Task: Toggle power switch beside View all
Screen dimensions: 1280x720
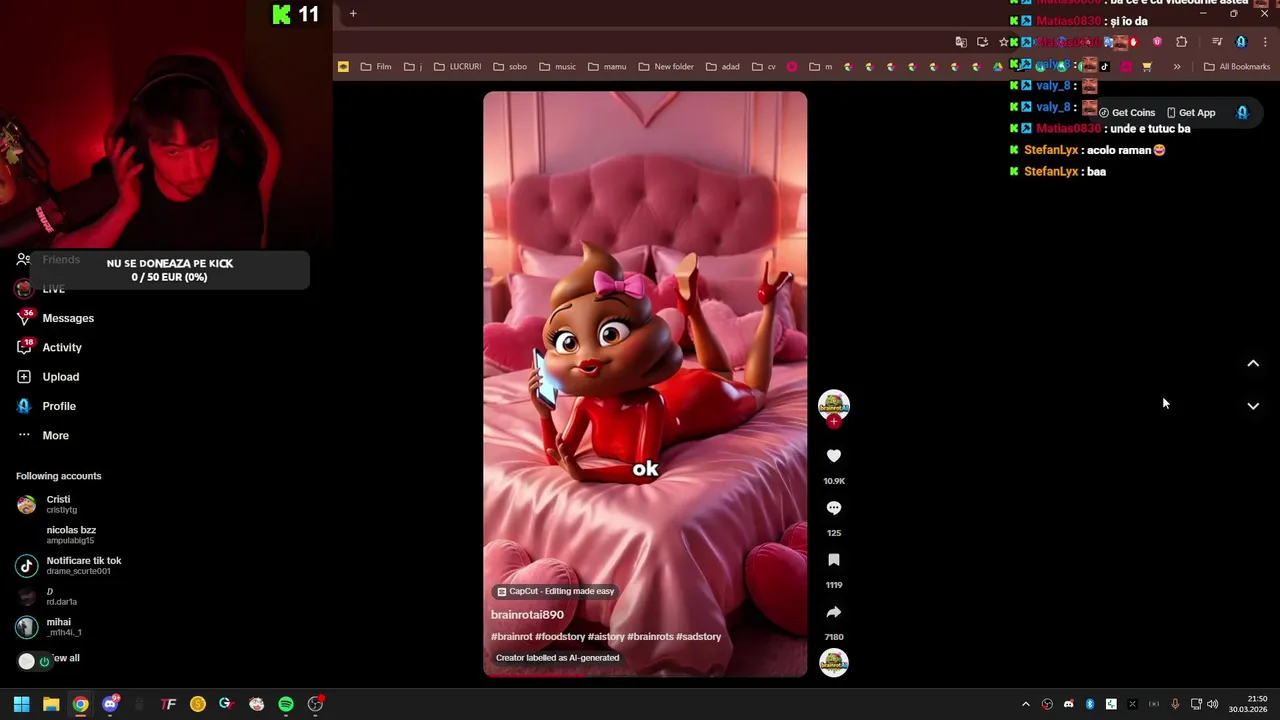Action: click(x=36, y=661)
